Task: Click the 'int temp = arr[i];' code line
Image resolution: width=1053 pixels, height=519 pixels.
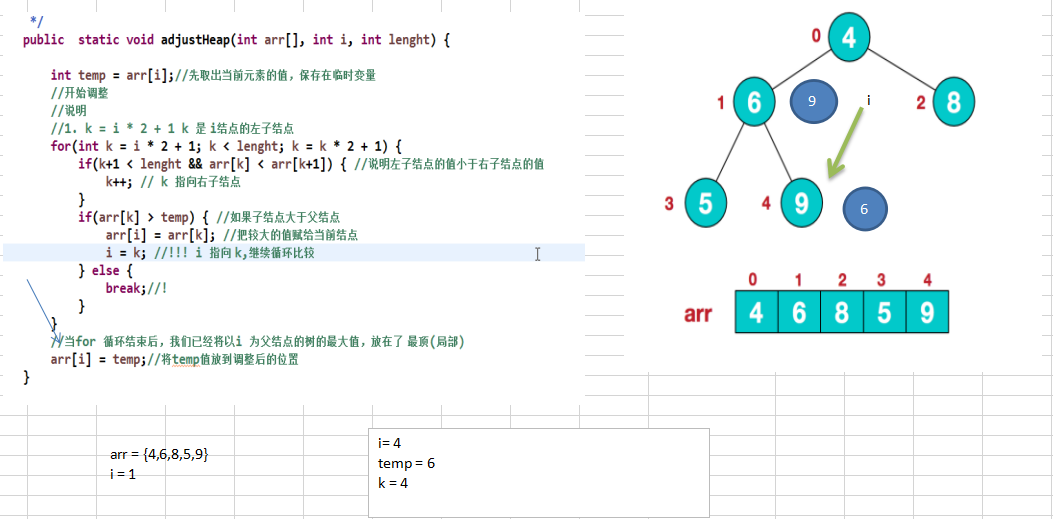Action: click(x=213, y=75)
